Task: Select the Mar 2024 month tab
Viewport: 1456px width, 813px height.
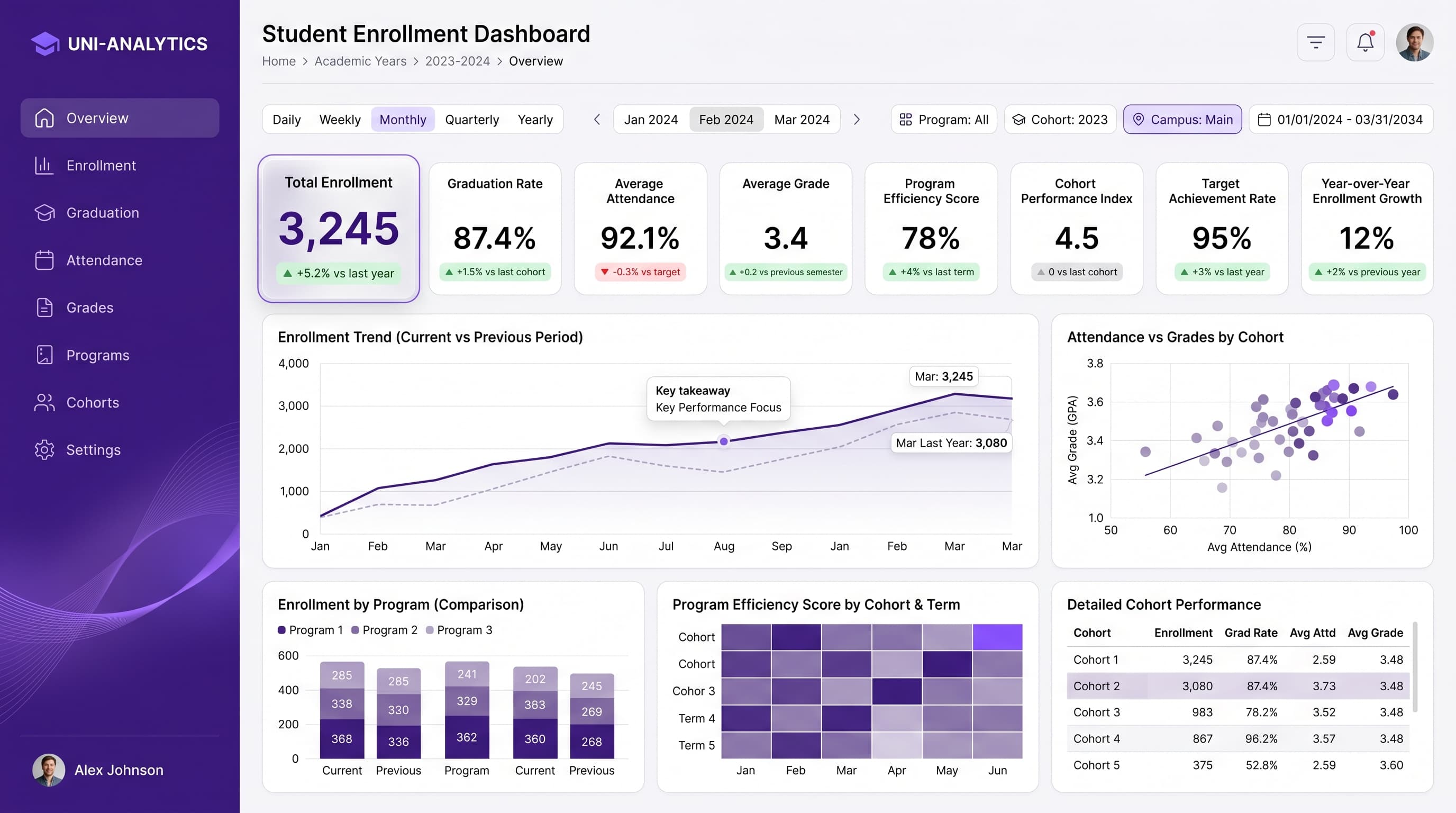Action: [802, 120]
